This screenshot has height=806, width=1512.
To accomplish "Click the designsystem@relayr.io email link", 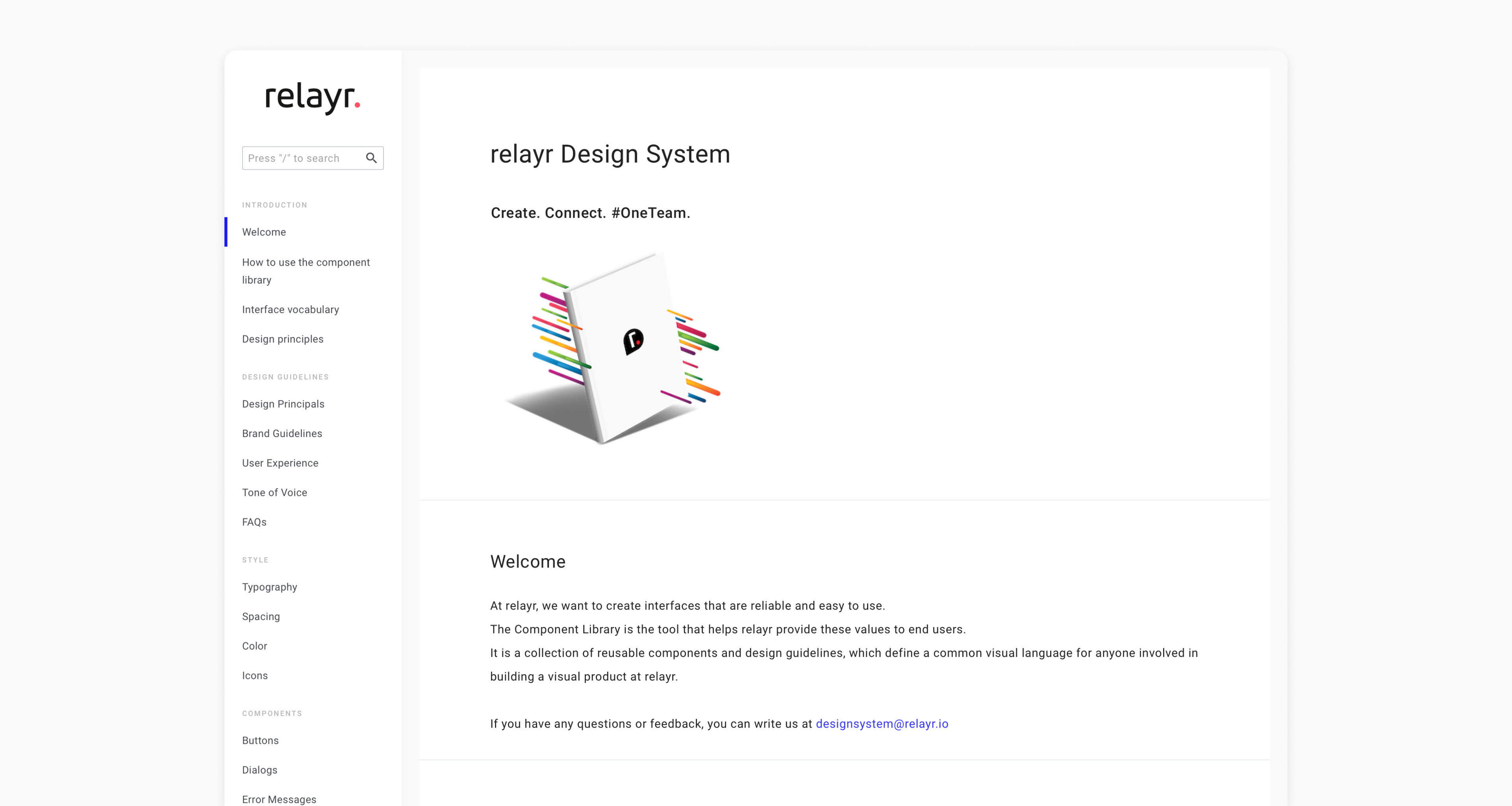I will [x=882, y=724].
